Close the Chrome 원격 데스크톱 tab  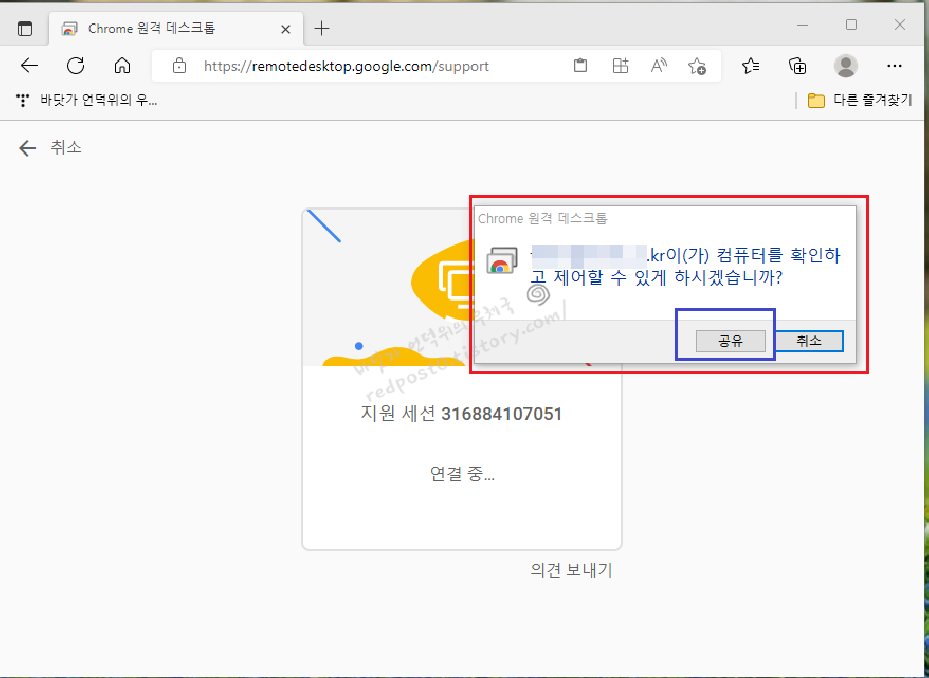pyautogui.click(x=286, y=29)
